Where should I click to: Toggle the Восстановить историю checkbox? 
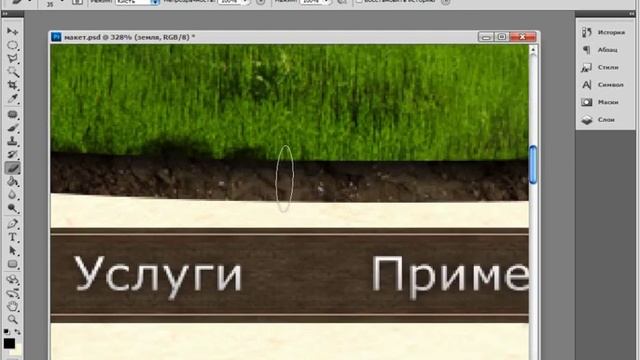click(359, 2)
